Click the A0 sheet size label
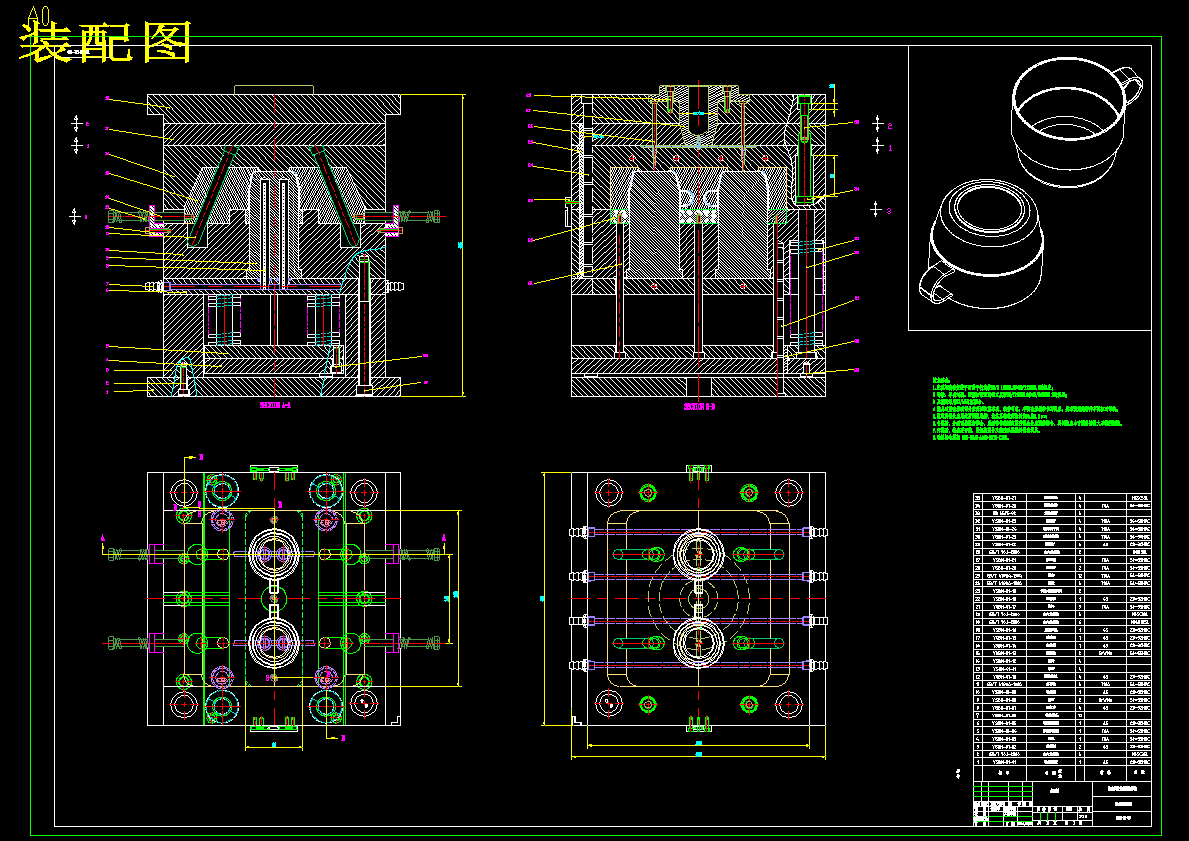 point(39,14)
